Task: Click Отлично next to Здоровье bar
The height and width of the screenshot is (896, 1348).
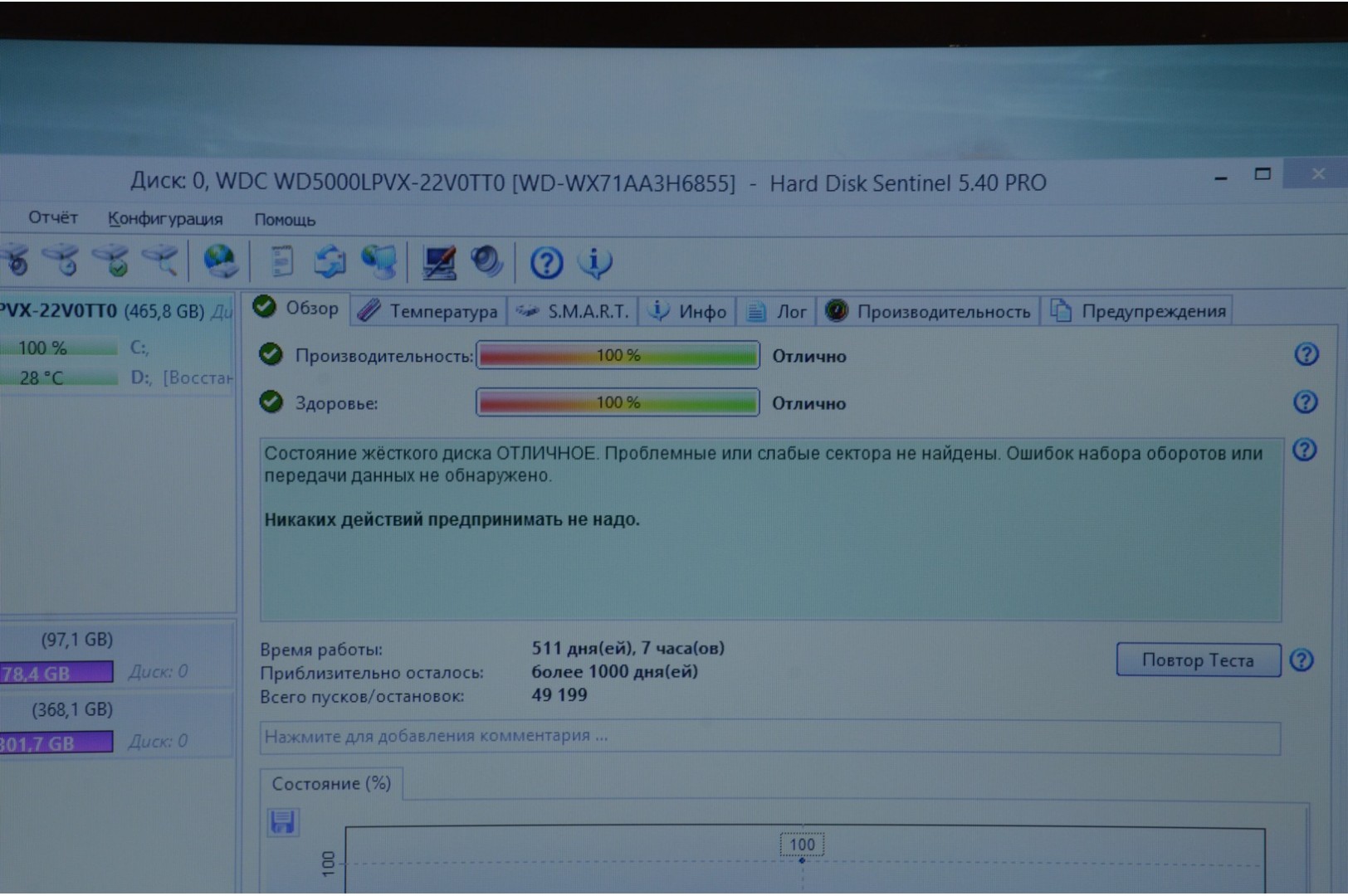Action: [x=809, y=403]
